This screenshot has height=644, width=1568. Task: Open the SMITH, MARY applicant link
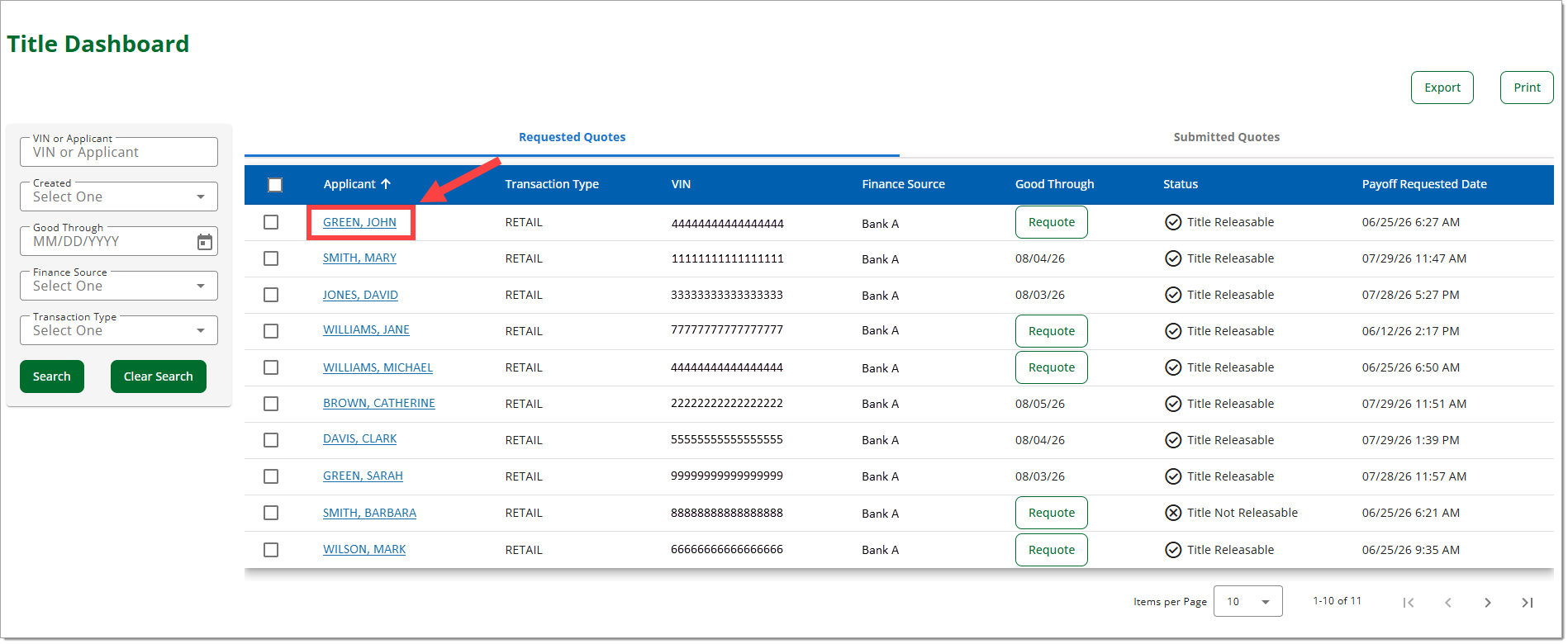(x=359, y=258)
